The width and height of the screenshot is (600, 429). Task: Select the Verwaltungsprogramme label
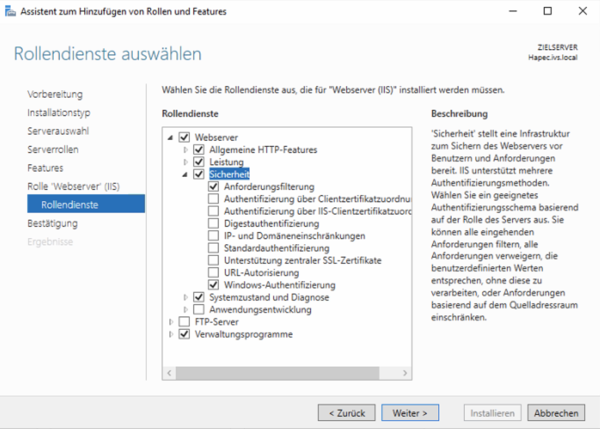[x=244, y=334]
